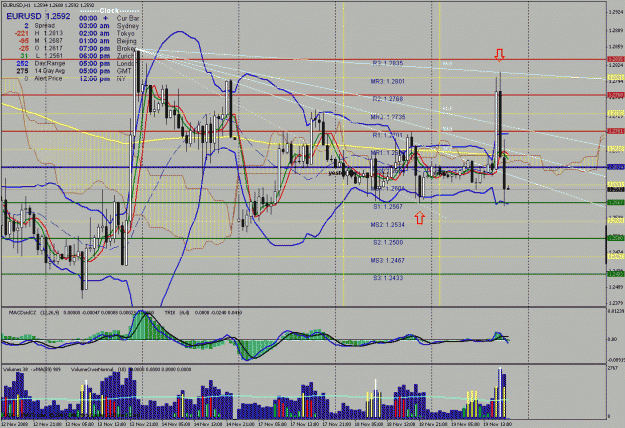Image resolution: width=625 pixels, height=428 pixels.
Task: Click the MS2: 1.2534 pivot label
Action: click(387, 225)
